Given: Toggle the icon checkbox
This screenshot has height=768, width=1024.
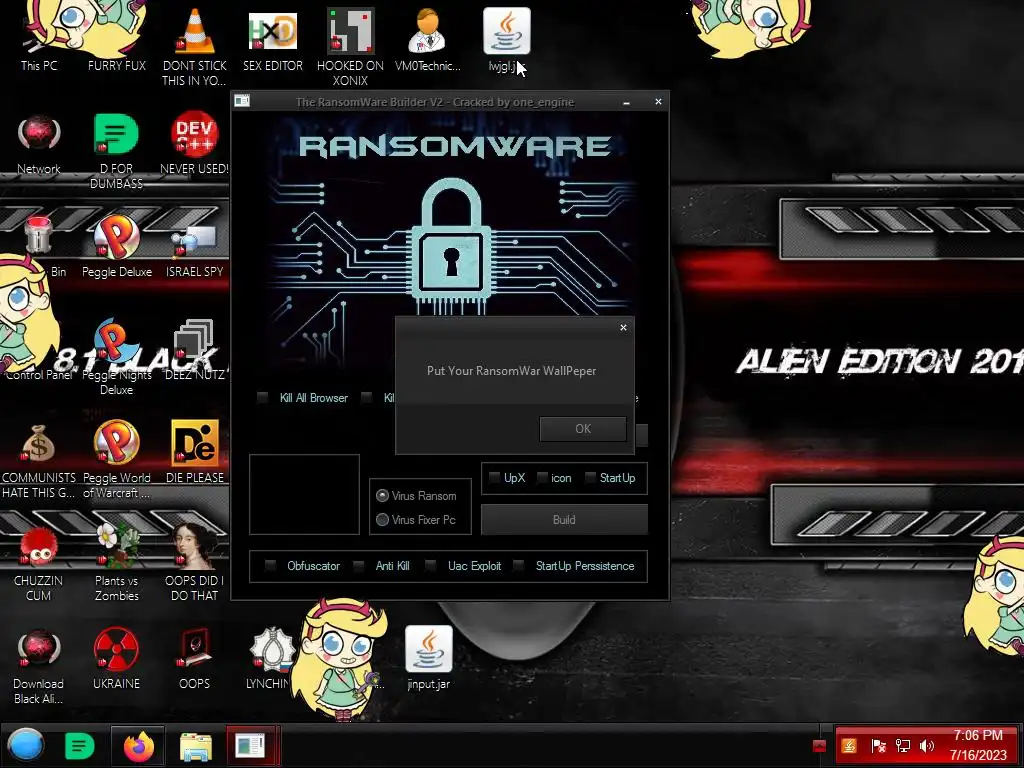Looking at the screenshot, I should (x=542, y=478).
